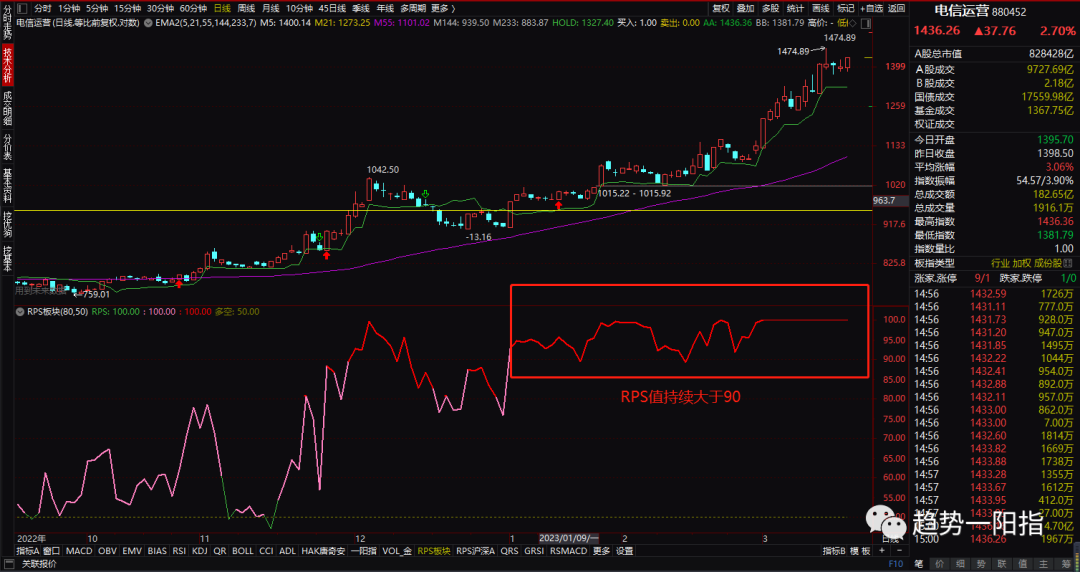Select the 月线 monthly period

point(270,8)
